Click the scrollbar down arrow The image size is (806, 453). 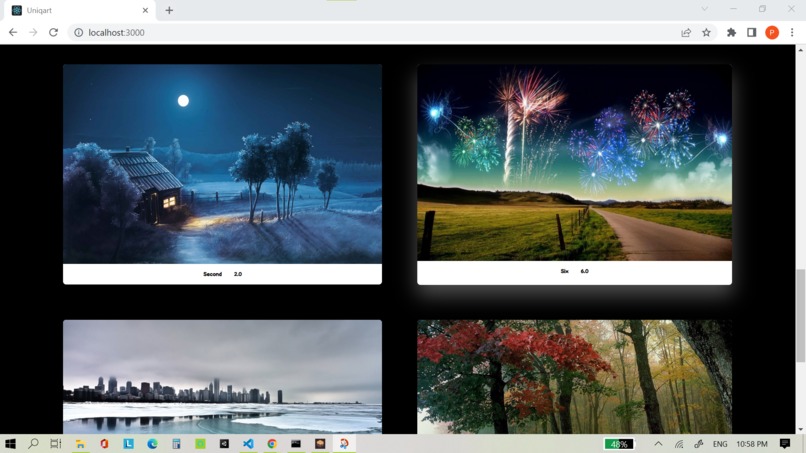800,429
